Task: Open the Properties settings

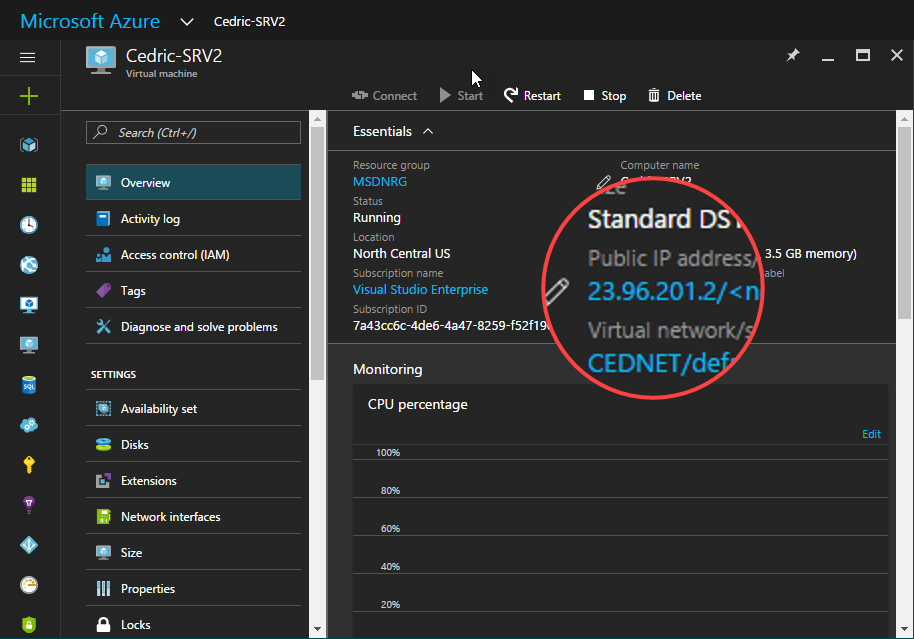Action: coord(194,588)
